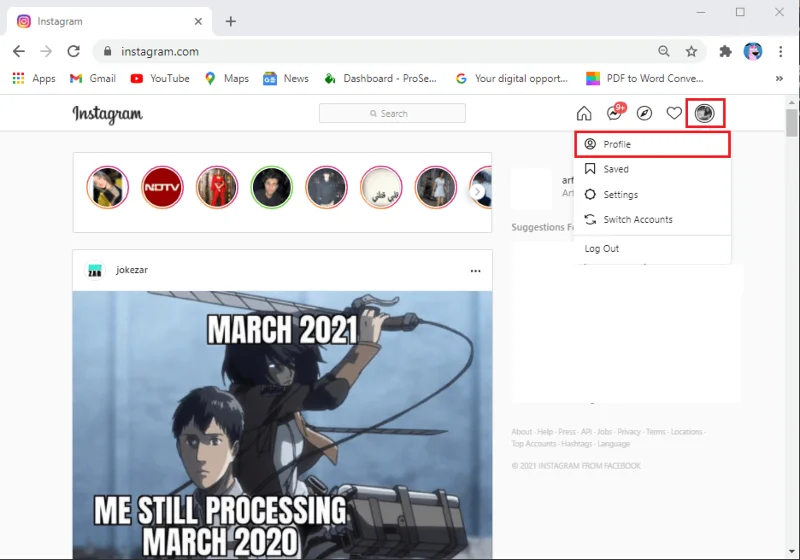The image size is (800, 560).
Task: Open Chrome extensions puzzle icon
Action: 725,51
